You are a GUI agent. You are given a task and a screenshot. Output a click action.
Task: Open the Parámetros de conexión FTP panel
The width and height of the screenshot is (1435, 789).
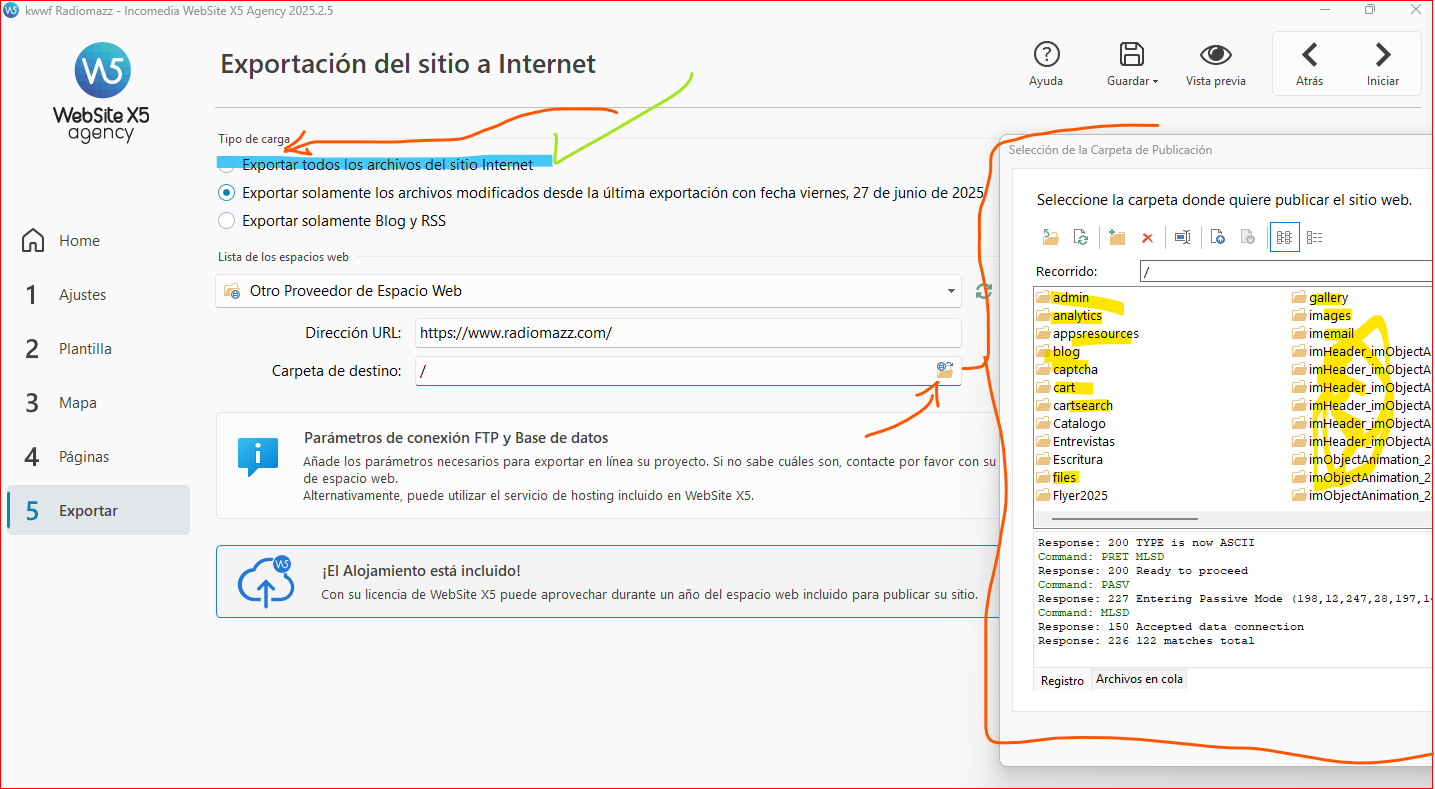click(x=608, y=465)
